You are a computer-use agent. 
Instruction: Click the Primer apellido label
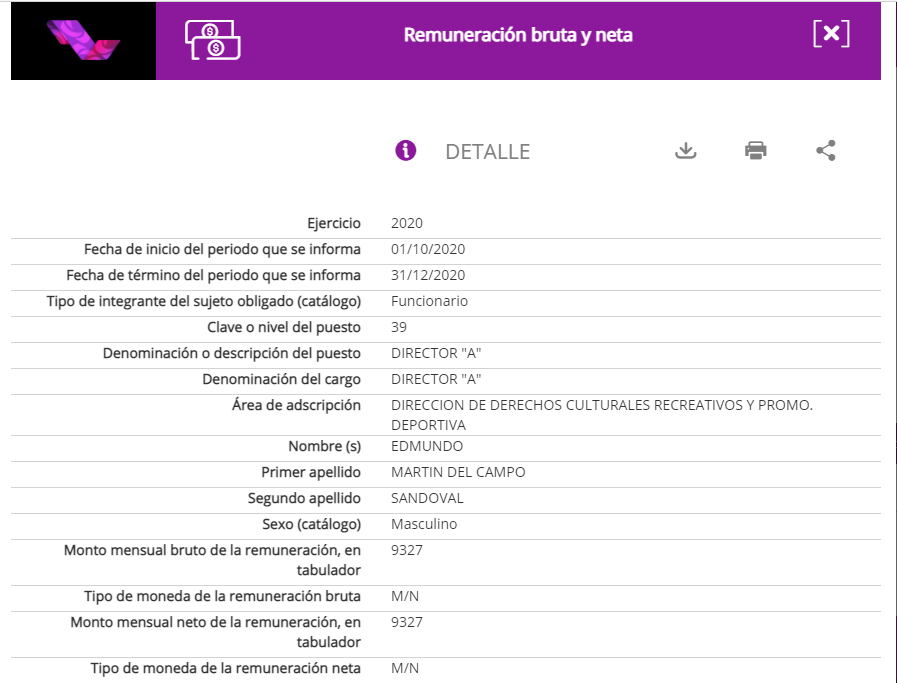click(x=311, y=472)
